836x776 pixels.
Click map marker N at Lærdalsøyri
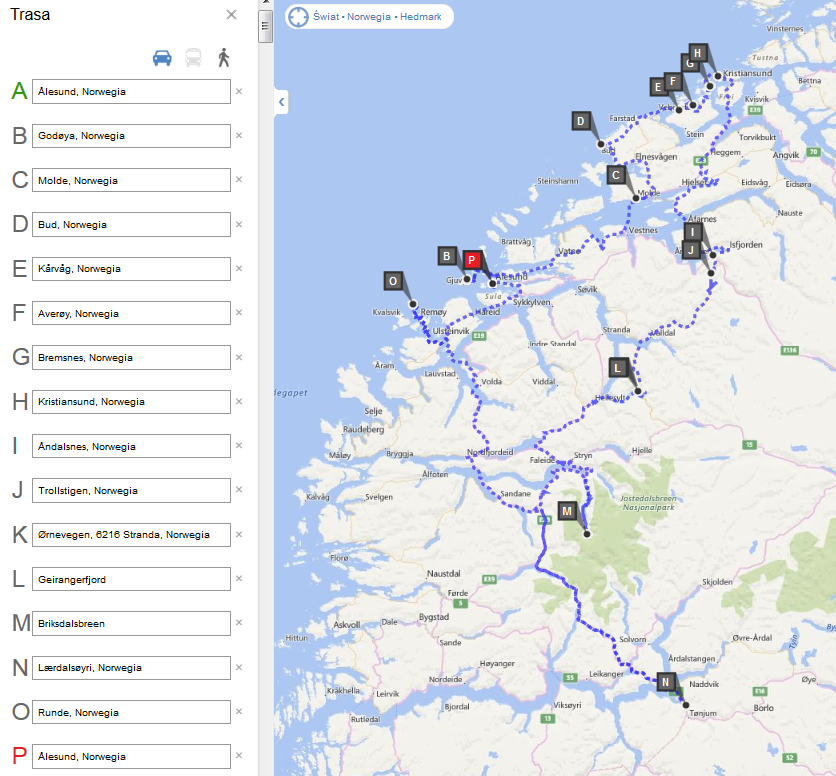666,682
